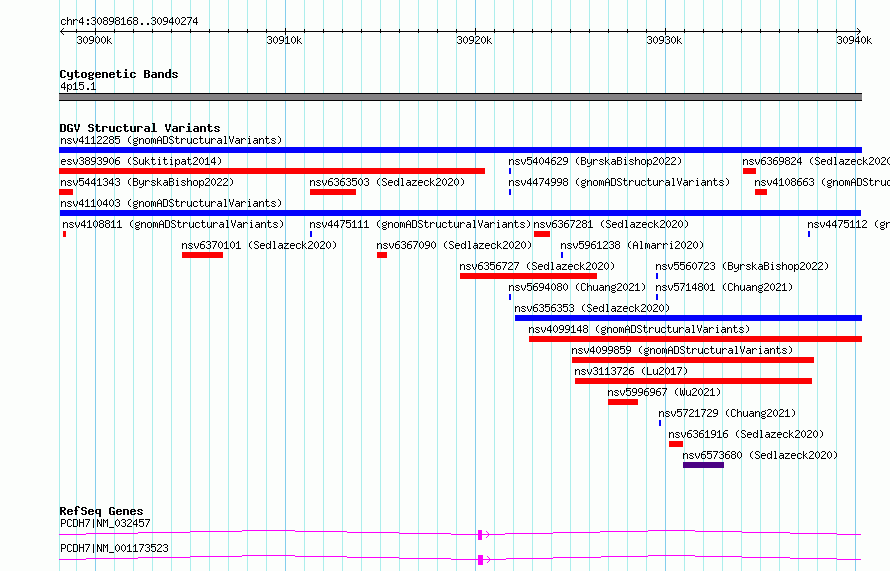Click the nsv3113726 Lu2017 label
This screenshot has height=571, width=890.
pyautogui.click(x=631, y=371)
